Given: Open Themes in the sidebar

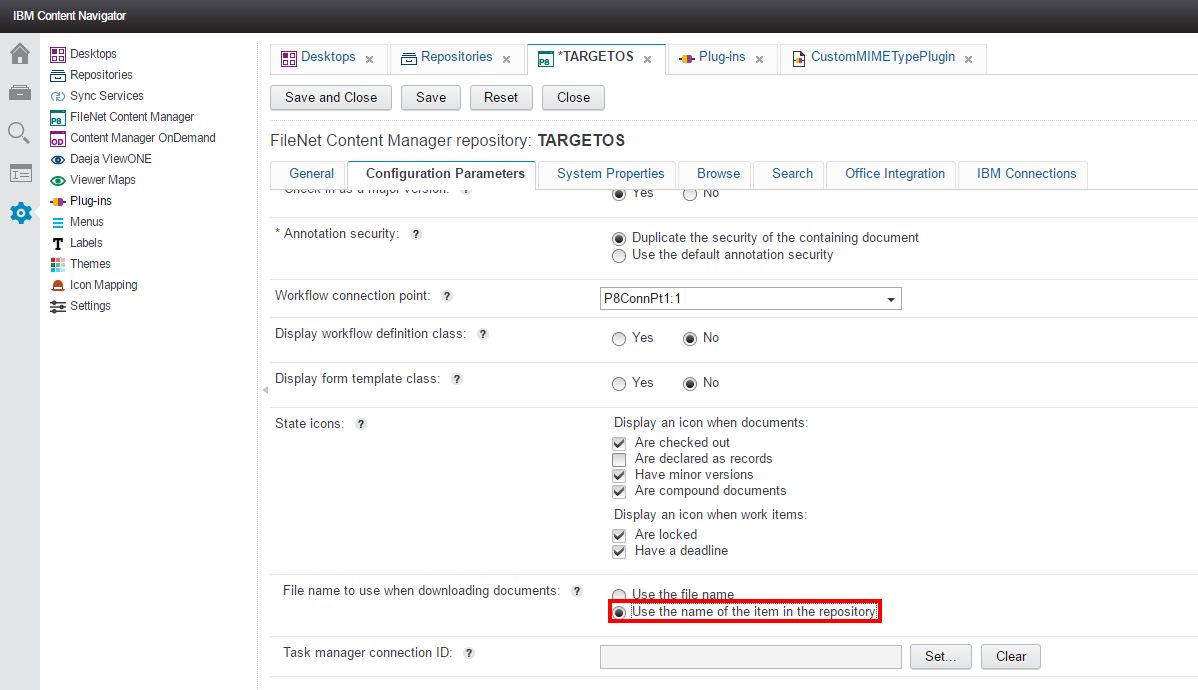Looking at the screenshot, I should tap(80, 264).
